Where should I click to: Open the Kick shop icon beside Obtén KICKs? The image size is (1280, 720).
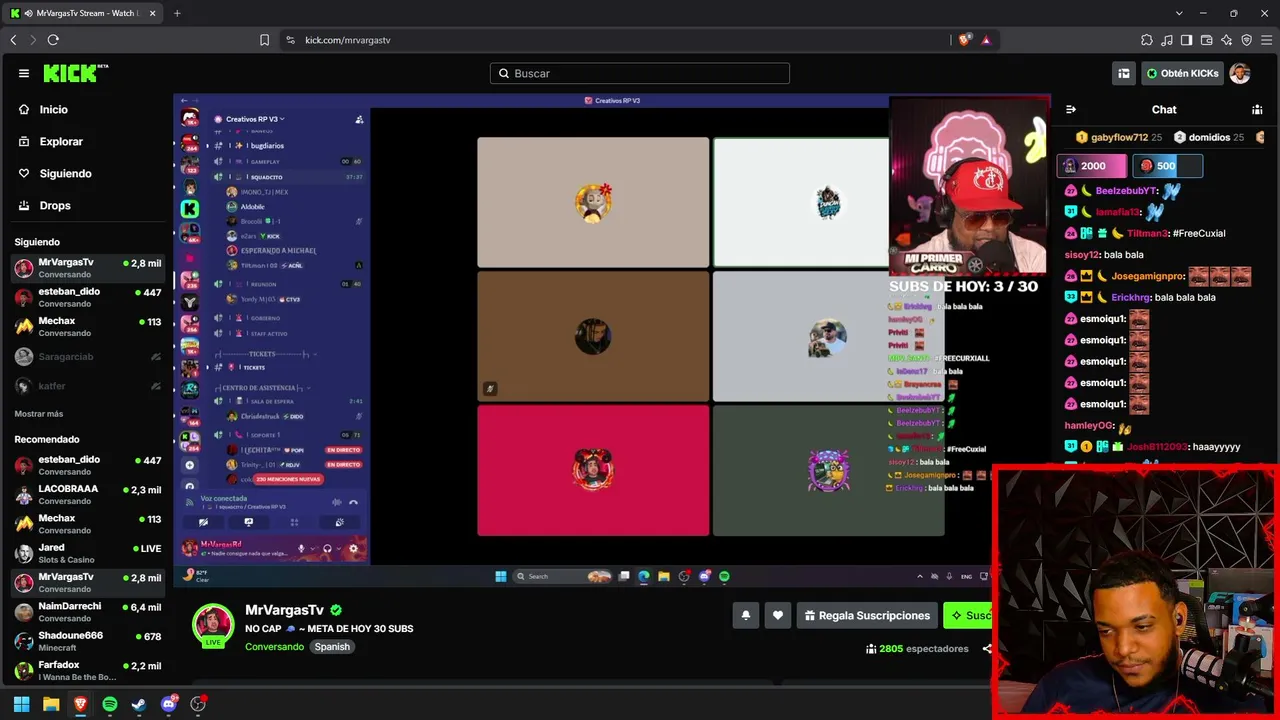[x=1124, y=73]
